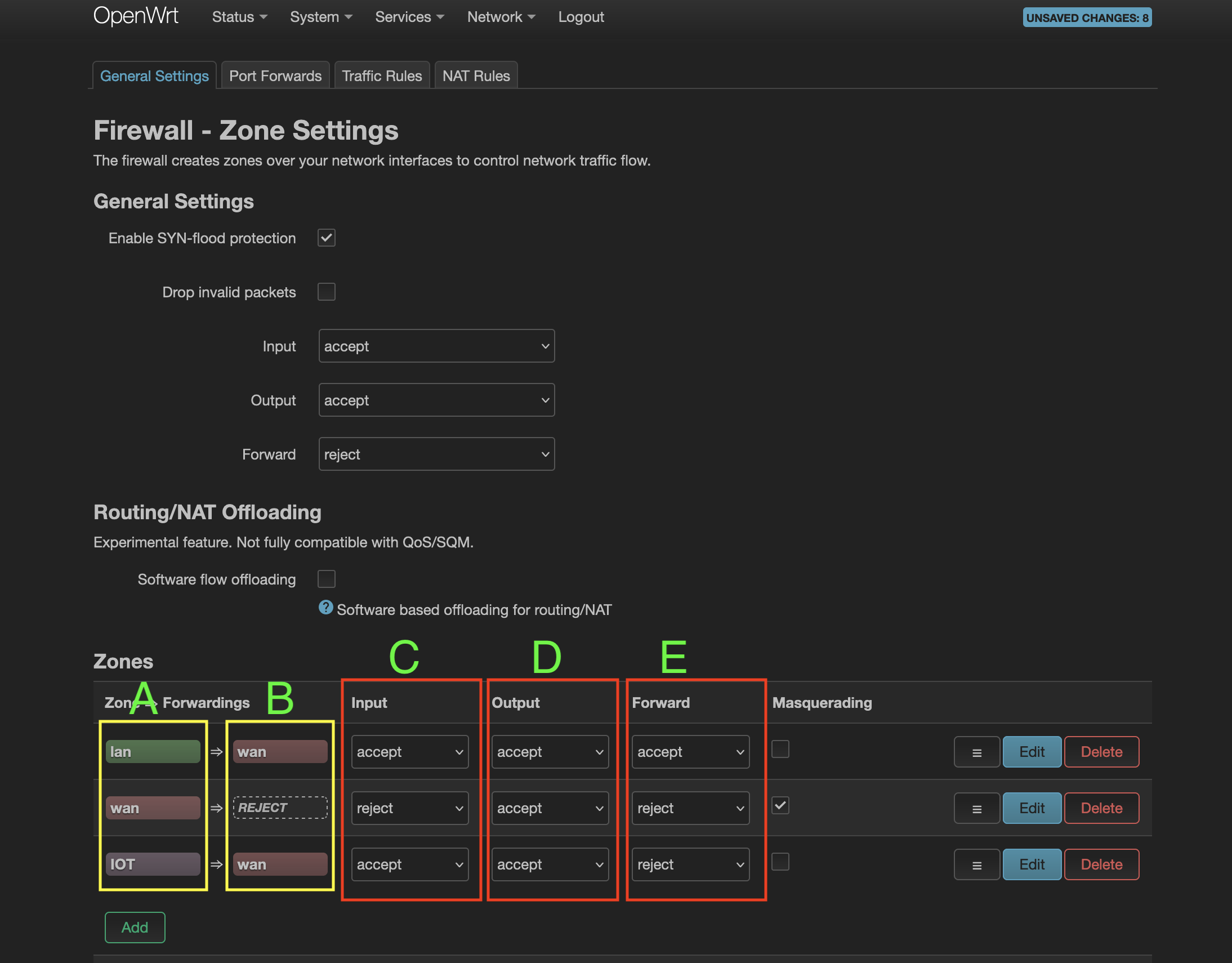Open the general Forward policy dropdown
The image size is (1232, 963).
[436, 454]
